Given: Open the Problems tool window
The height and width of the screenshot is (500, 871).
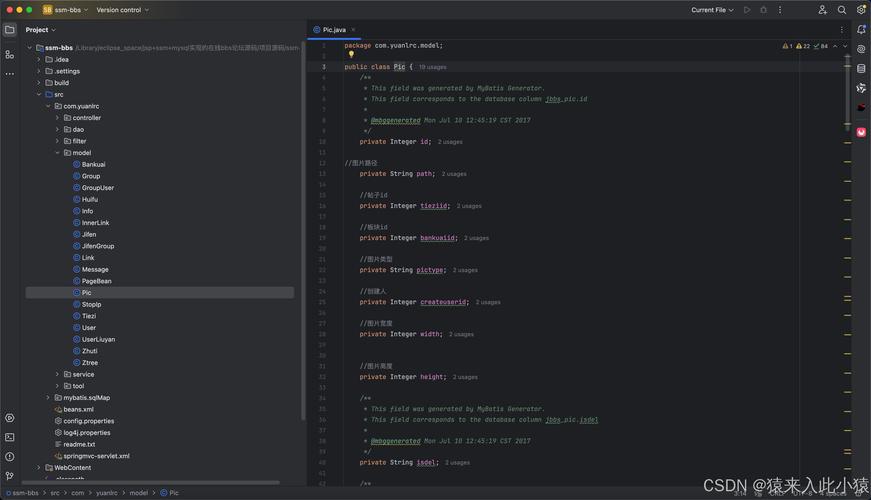Looking at the screenshot, I should point(10,457).
